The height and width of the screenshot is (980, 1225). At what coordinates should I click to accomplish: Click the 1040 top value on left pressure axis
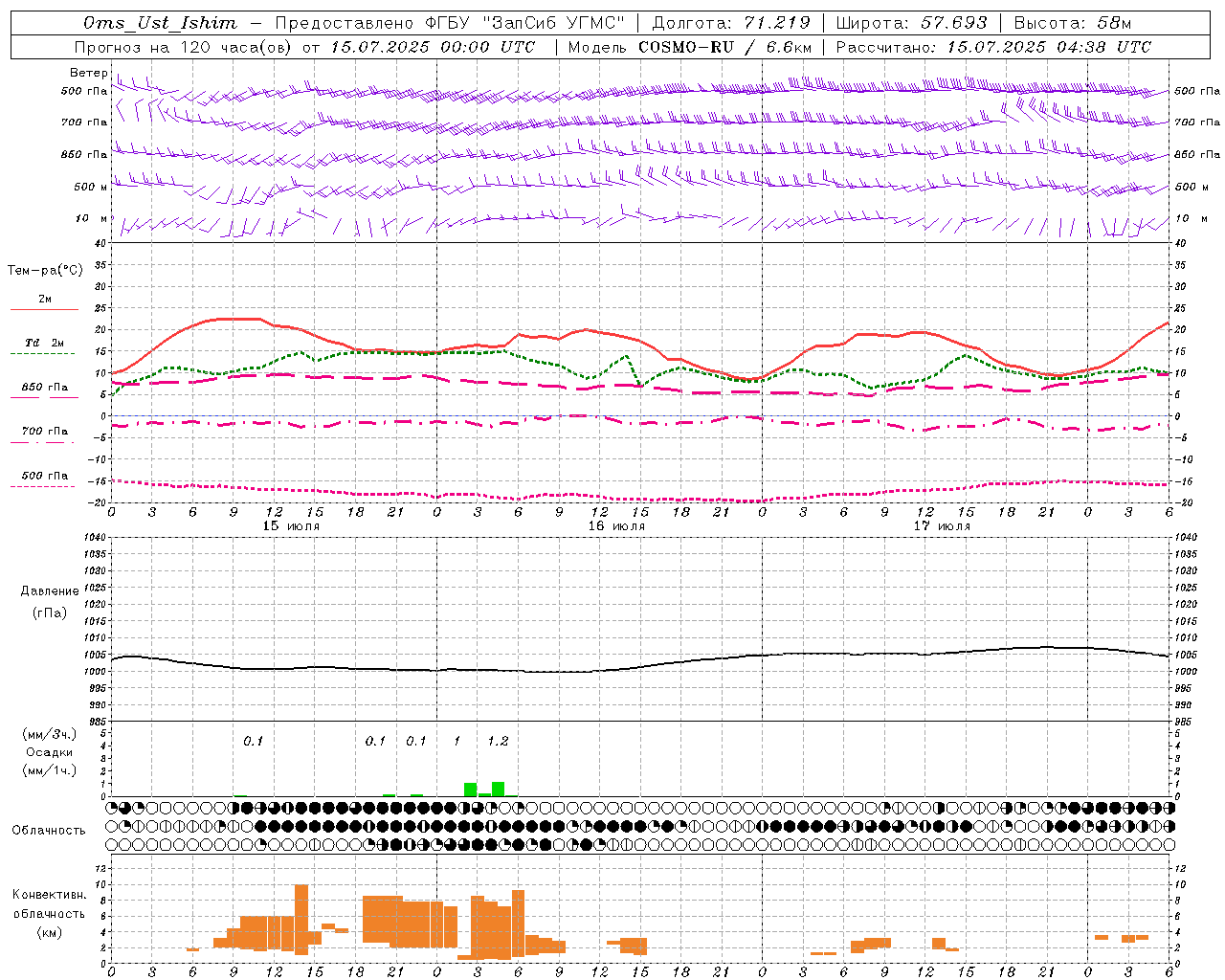pyautogui.click(x=96, y=538)
